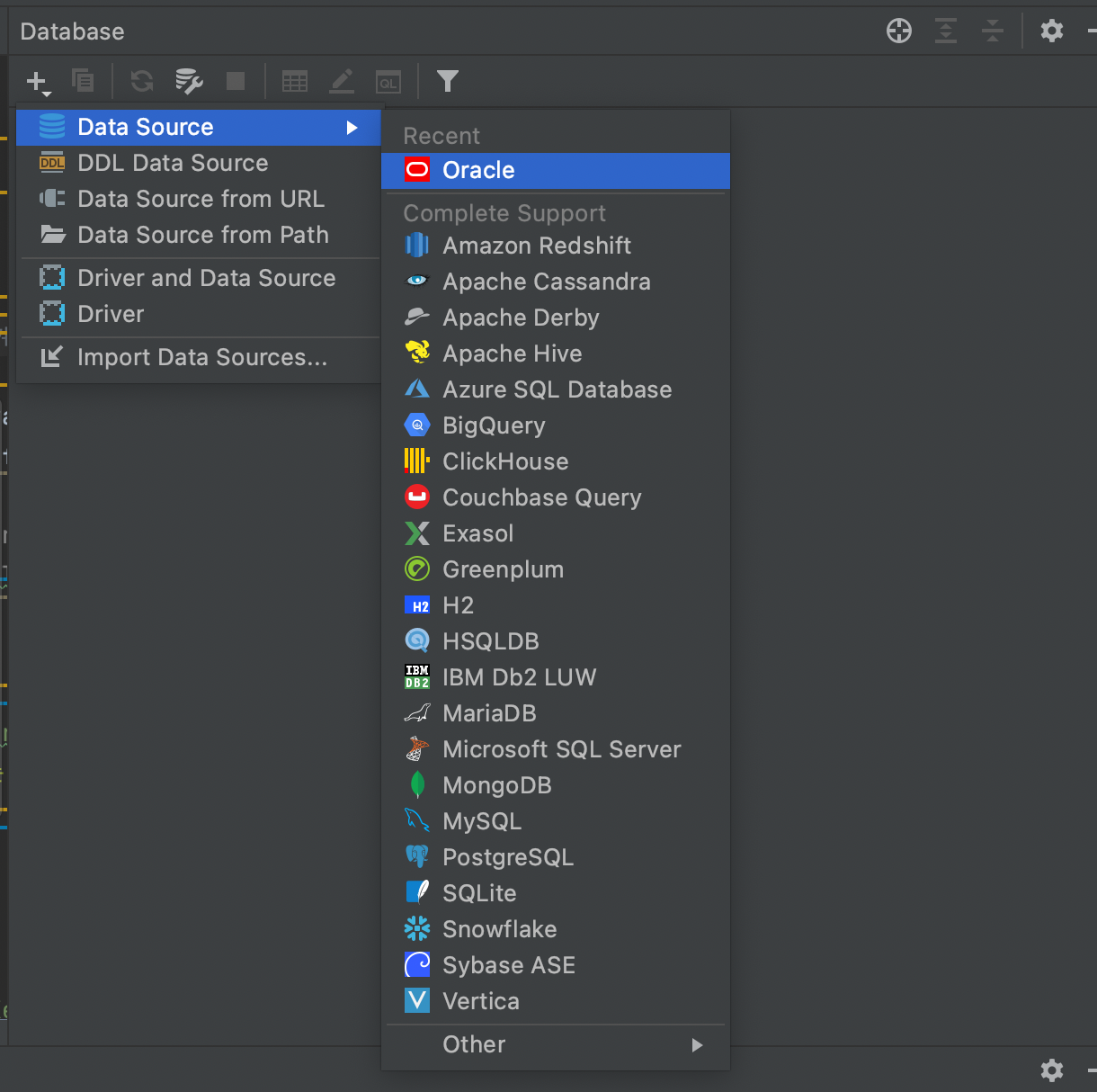This screenshot has height=1092, width=1097.
Task: Select Sybase ASE data source
Action: coord(556,965)
